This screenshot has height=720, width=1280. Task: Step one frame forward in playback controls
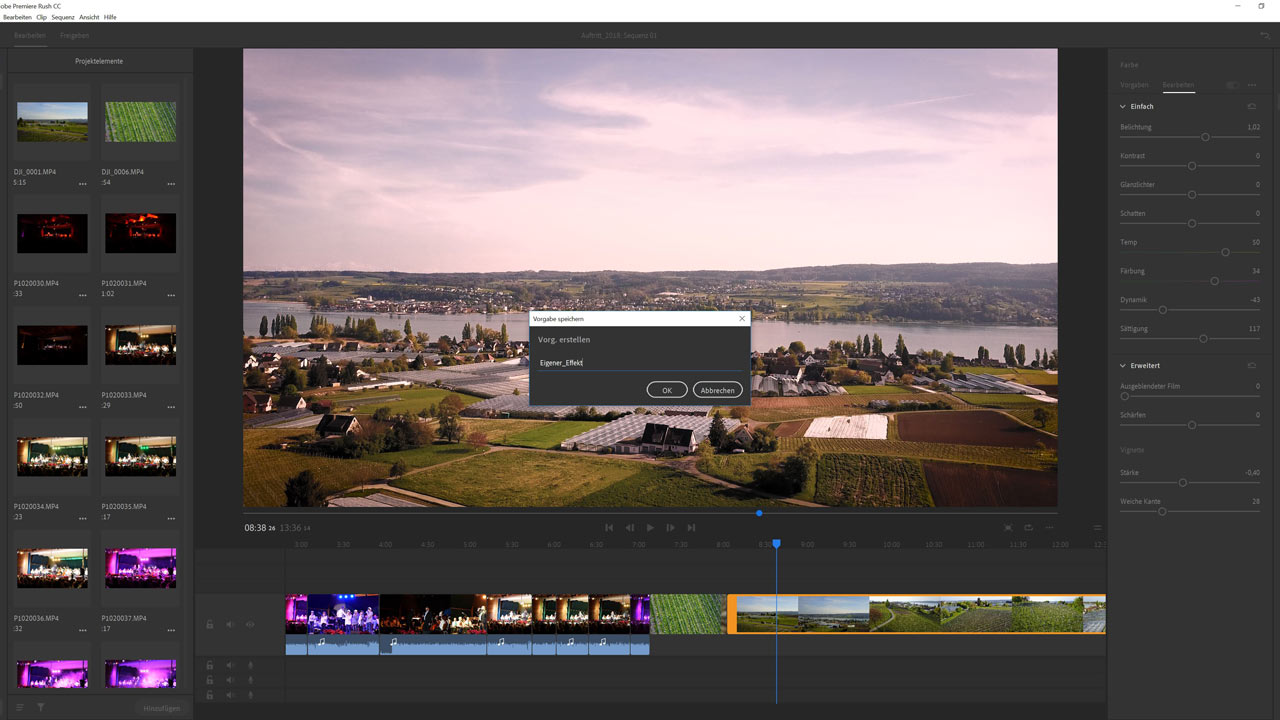coord(670,528)
